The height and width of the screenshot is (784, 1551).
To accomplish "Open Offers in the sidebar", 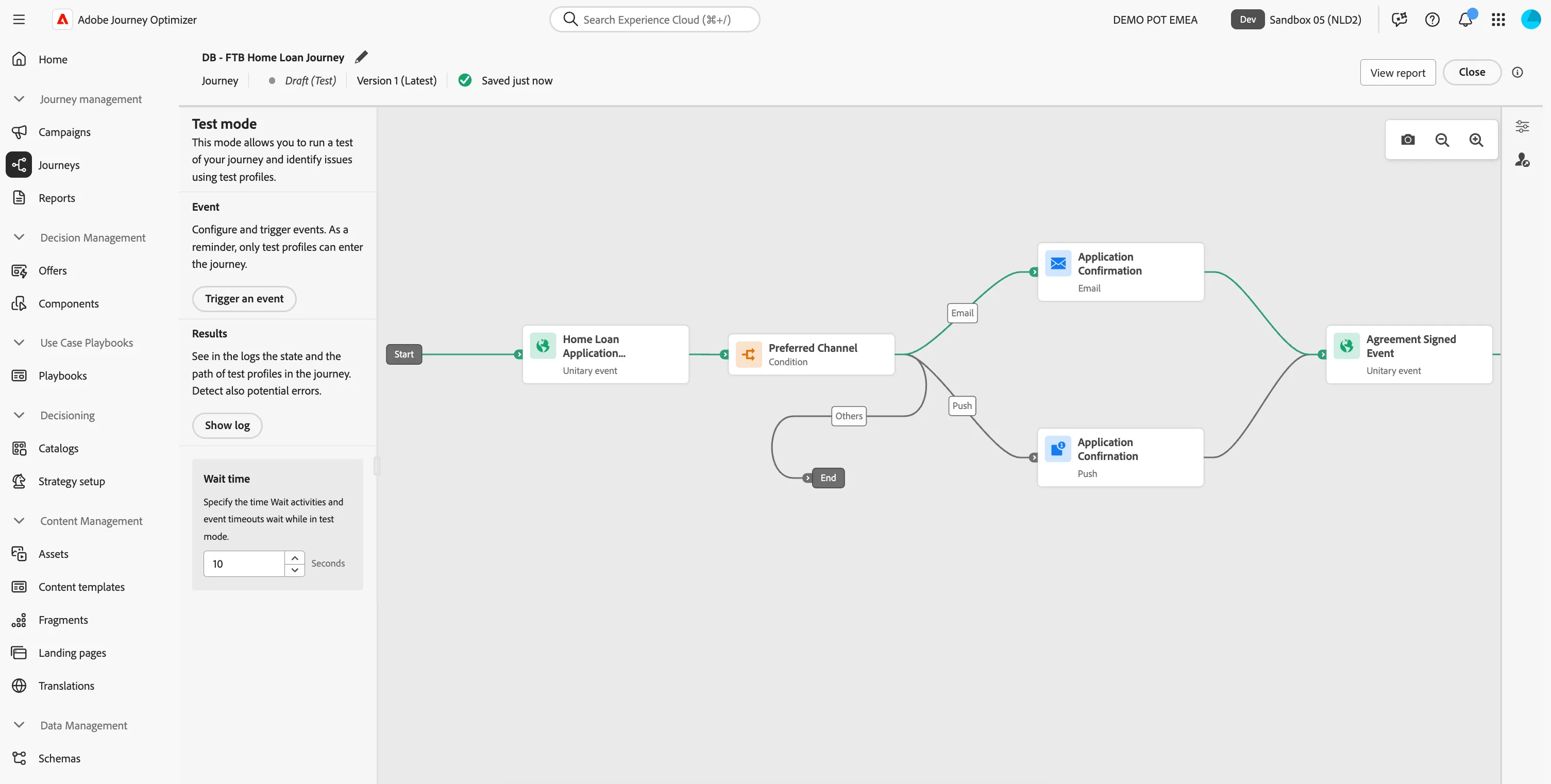I will pyautogui.click(x=53, y=270).
